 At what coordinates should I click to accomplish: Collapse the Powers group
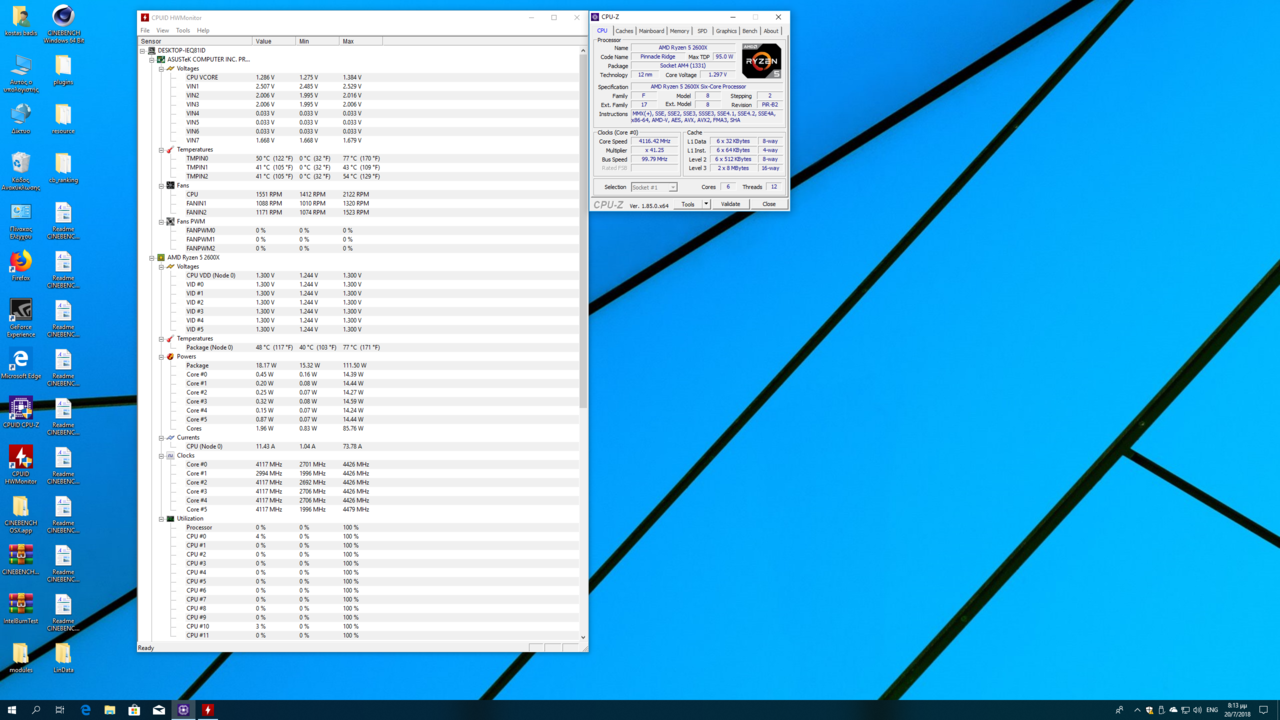pyautogui.click(x=161, y=356)
